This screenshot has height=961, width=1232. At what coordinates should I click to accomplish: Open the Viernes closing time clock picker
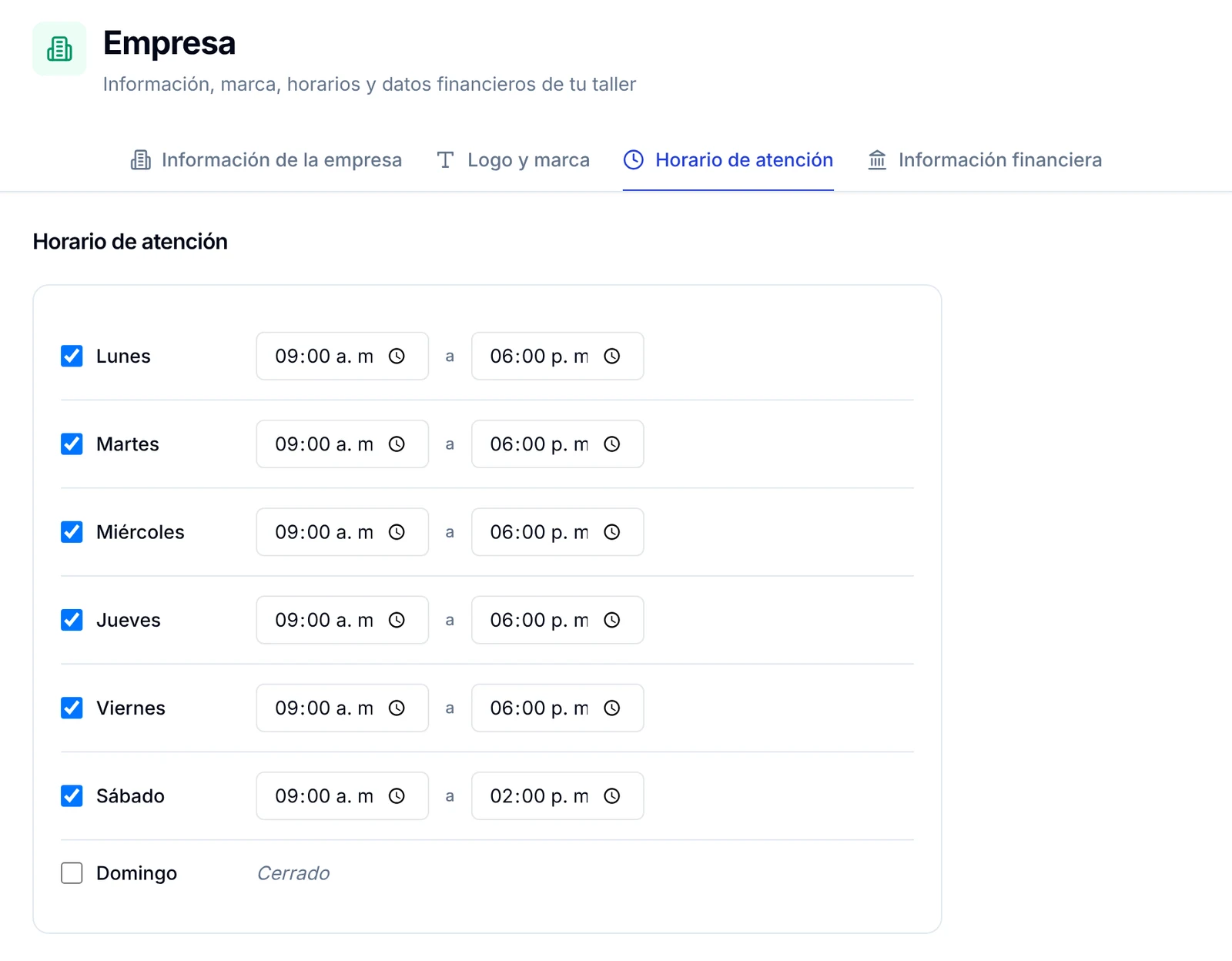coord(611,708)
